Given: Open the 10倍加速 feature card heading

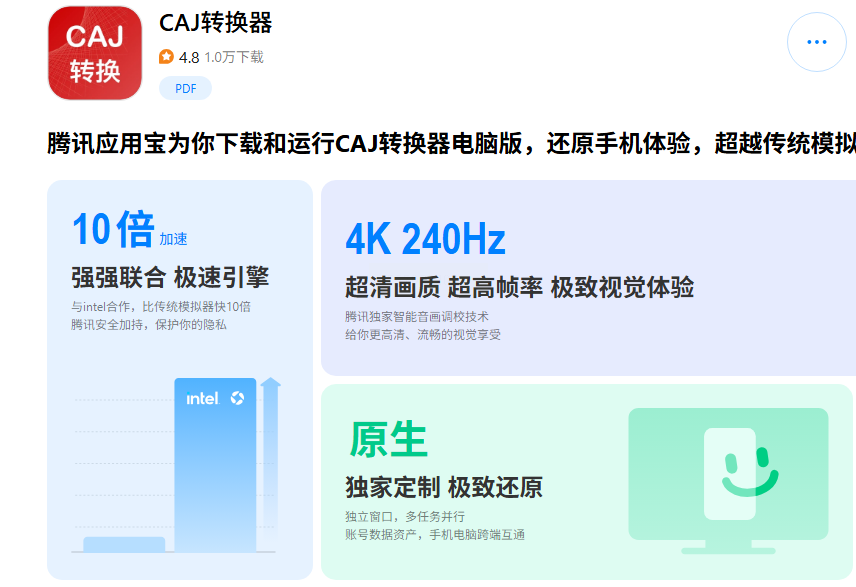Looking at the screenshot, I should [130, 229].
